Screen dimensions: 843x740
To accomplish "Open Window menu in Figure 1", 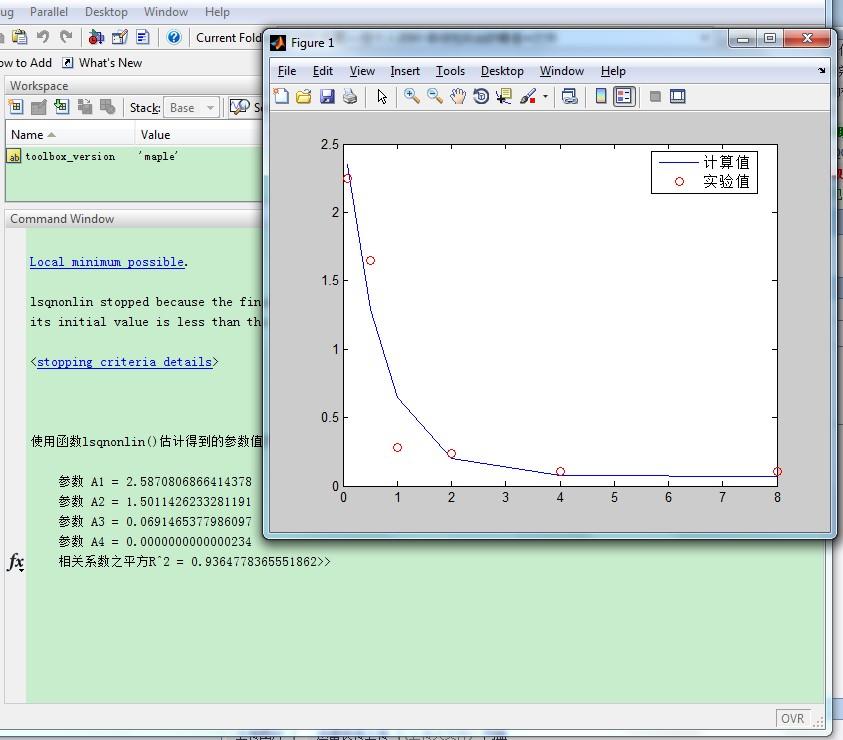I will coord(561,71).
